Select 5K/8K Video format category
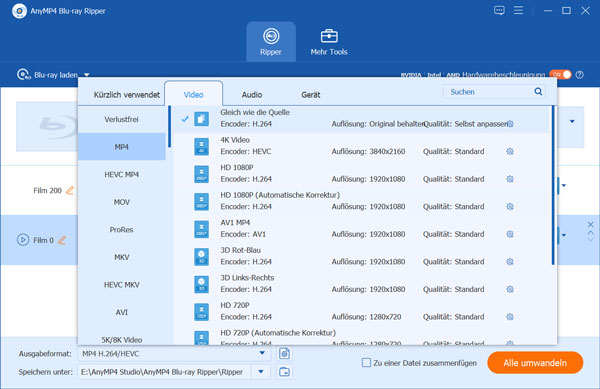 [121, 339]
